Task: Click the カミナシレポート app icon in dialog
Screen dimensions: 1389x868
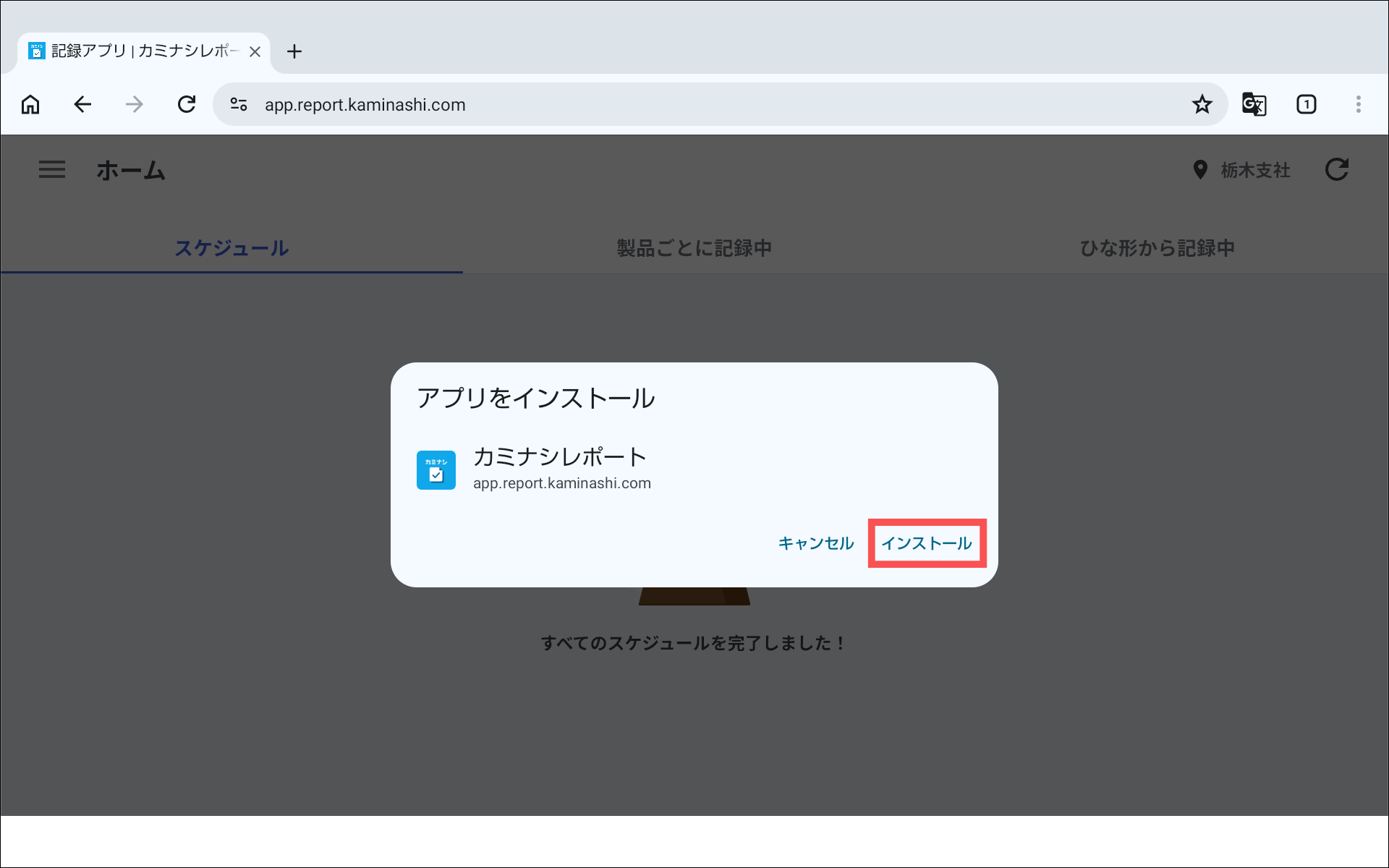Action: [x=436, y=470]
